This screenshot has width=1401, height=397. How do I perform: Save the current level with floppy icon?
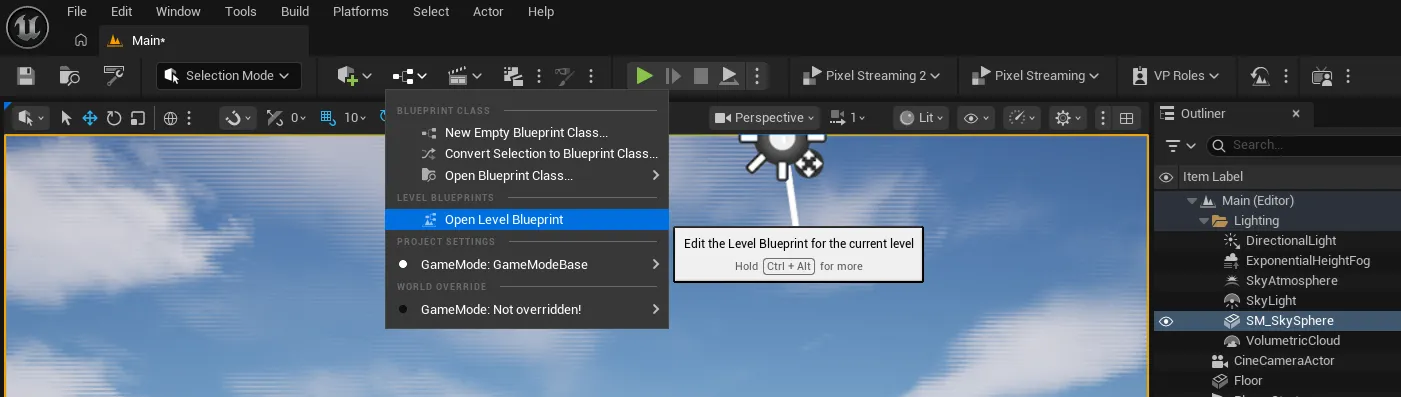coord(26,76)
